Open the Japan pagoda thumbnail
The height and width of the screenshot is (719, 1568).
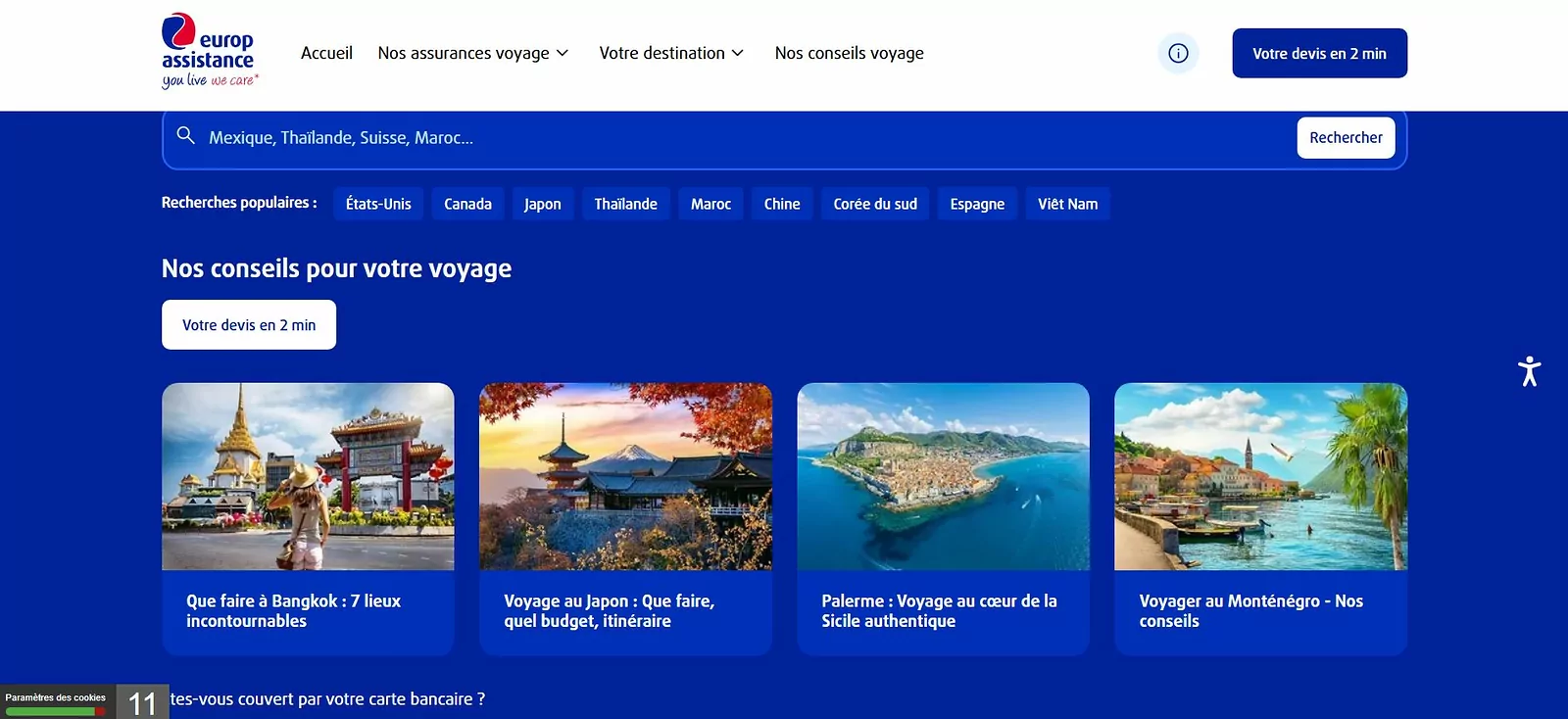625,476
